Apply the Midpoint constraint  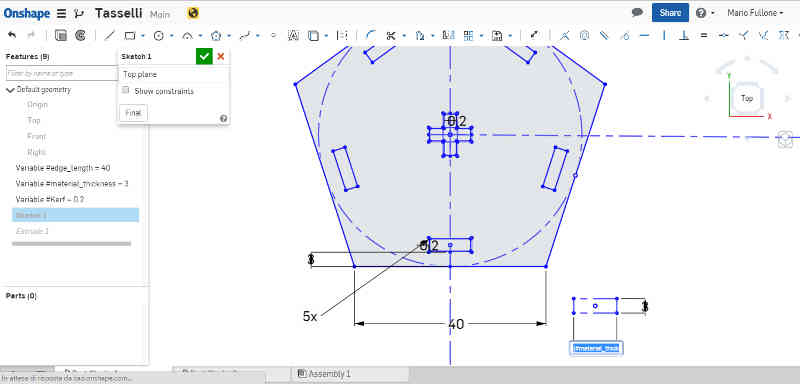click(723, 36)
